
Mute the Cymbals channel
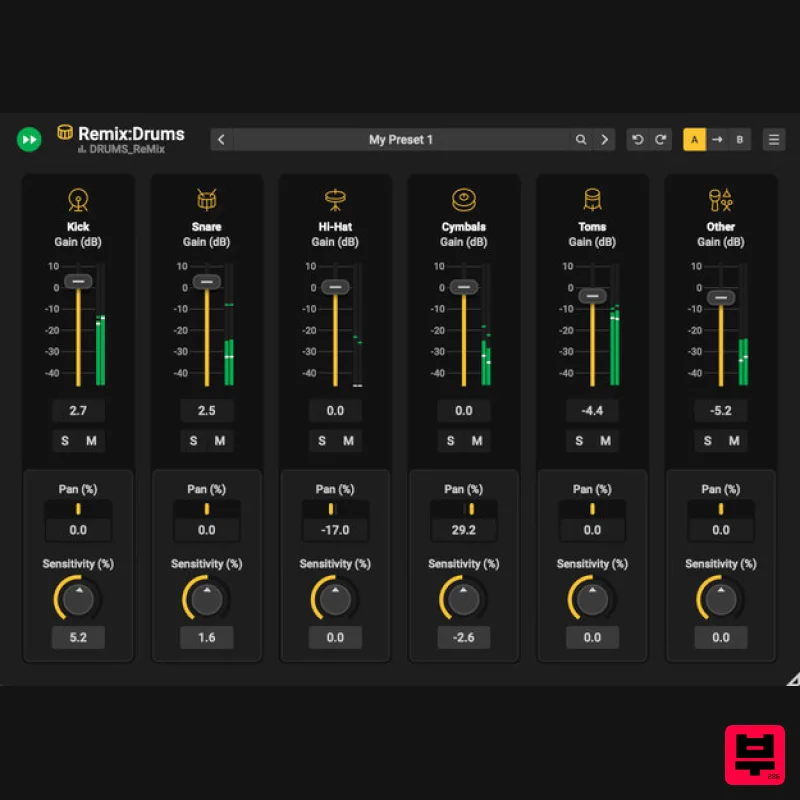click(477, 440)
